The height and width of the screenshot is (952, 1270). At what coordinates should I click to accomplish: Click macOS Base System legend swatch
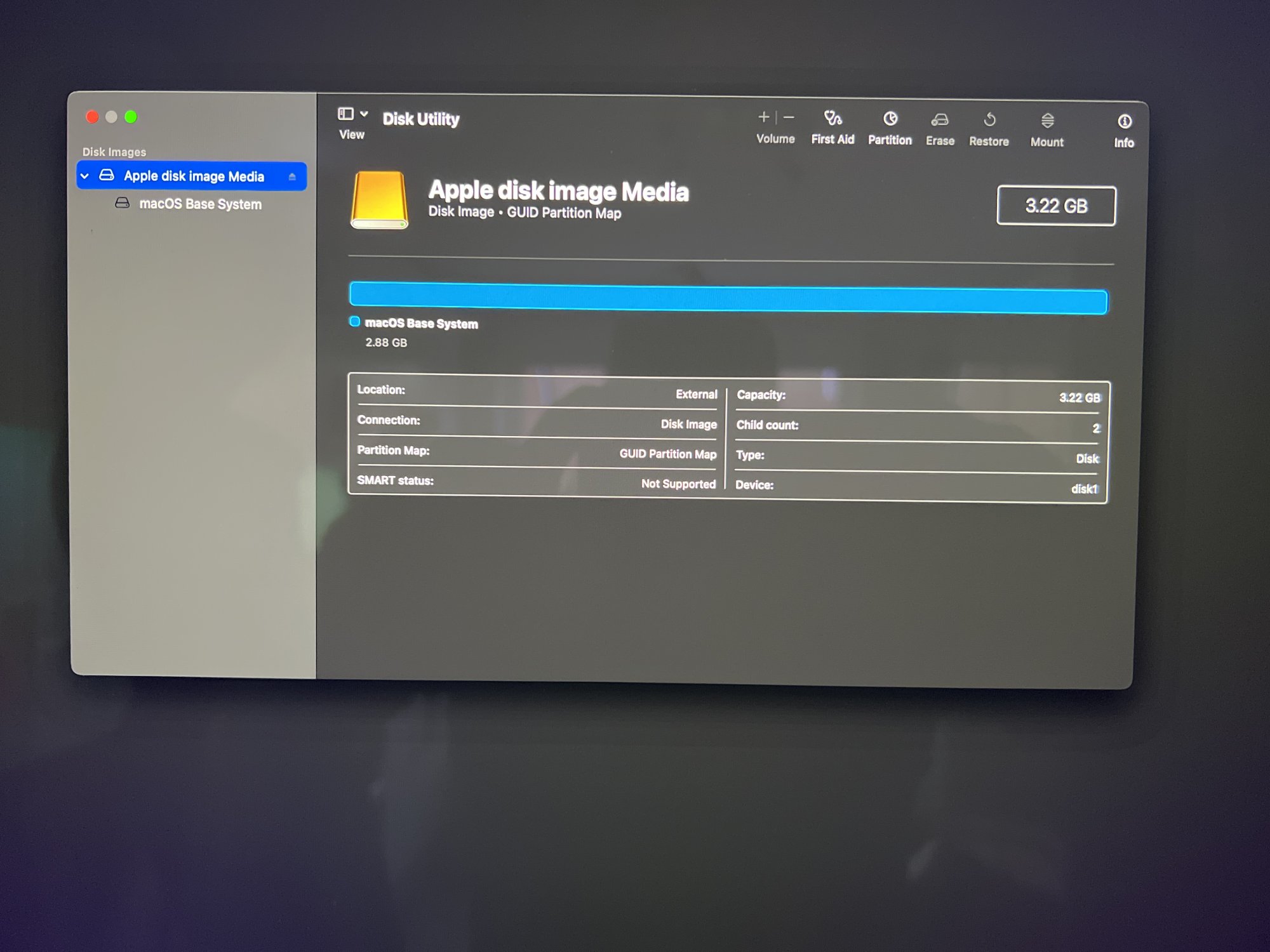coord(354,322)
